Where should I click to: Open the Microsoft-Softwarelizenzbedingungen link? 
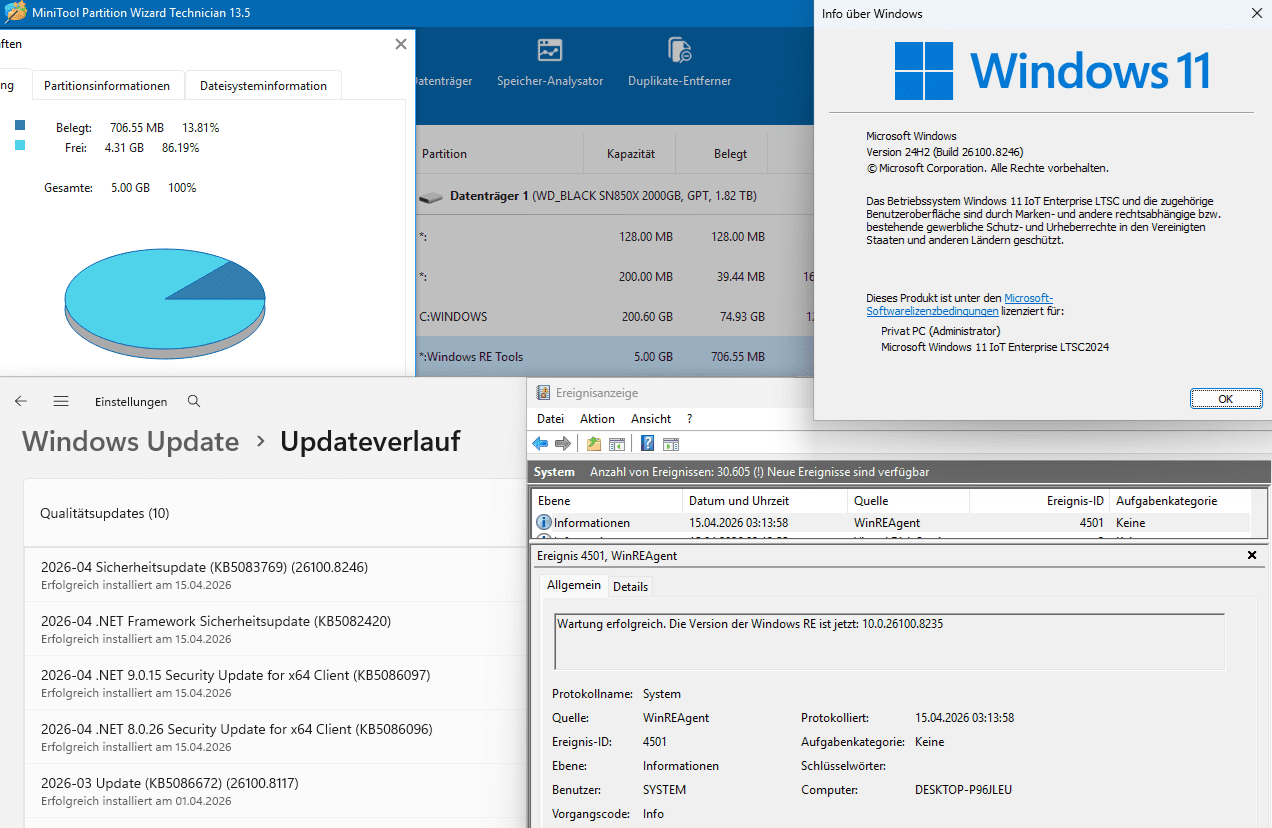click(x=959, y=305)
